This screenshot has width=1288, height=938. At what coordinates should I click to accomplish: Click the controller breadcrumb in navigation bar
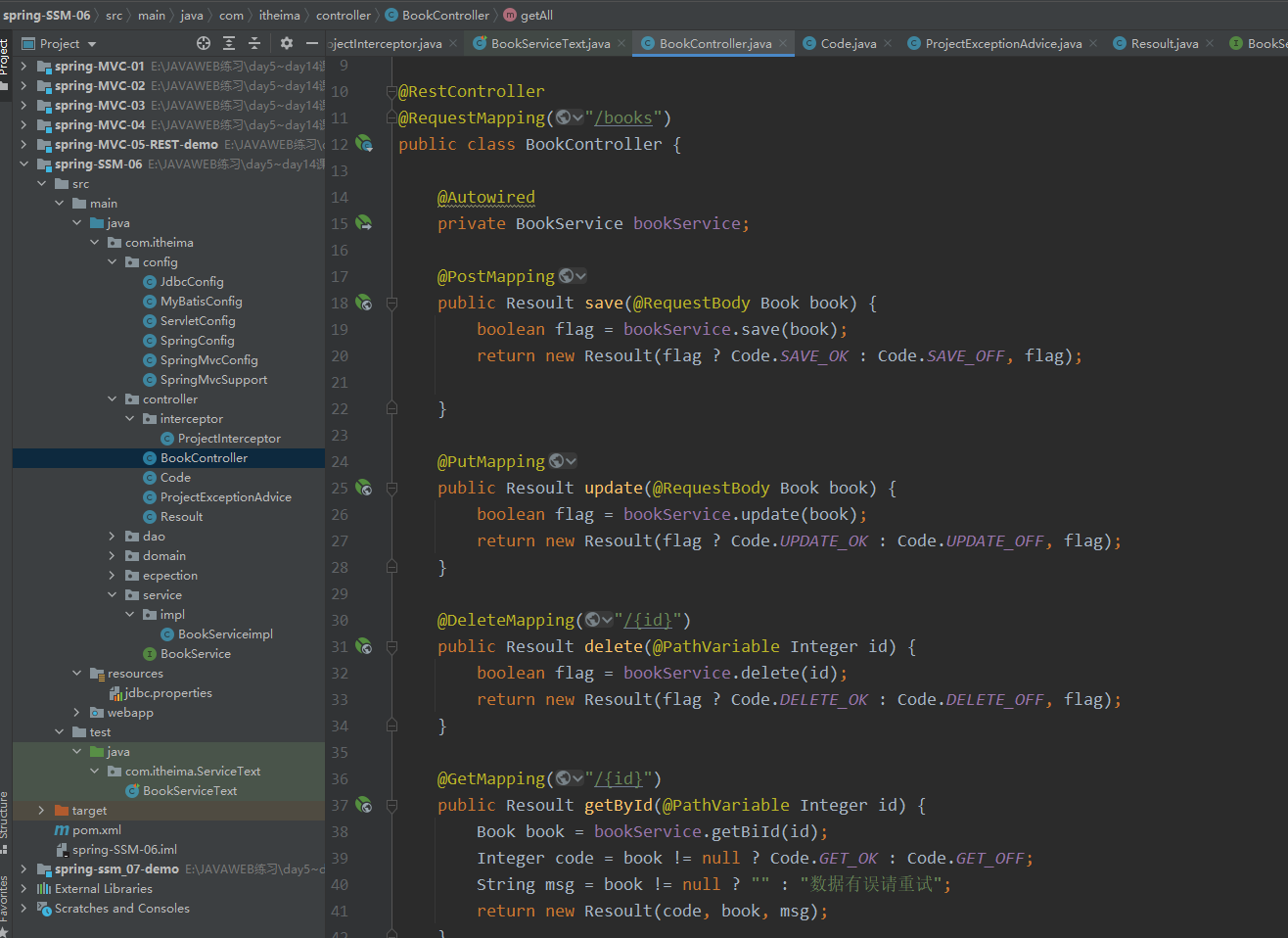click(x=343, y=15)
